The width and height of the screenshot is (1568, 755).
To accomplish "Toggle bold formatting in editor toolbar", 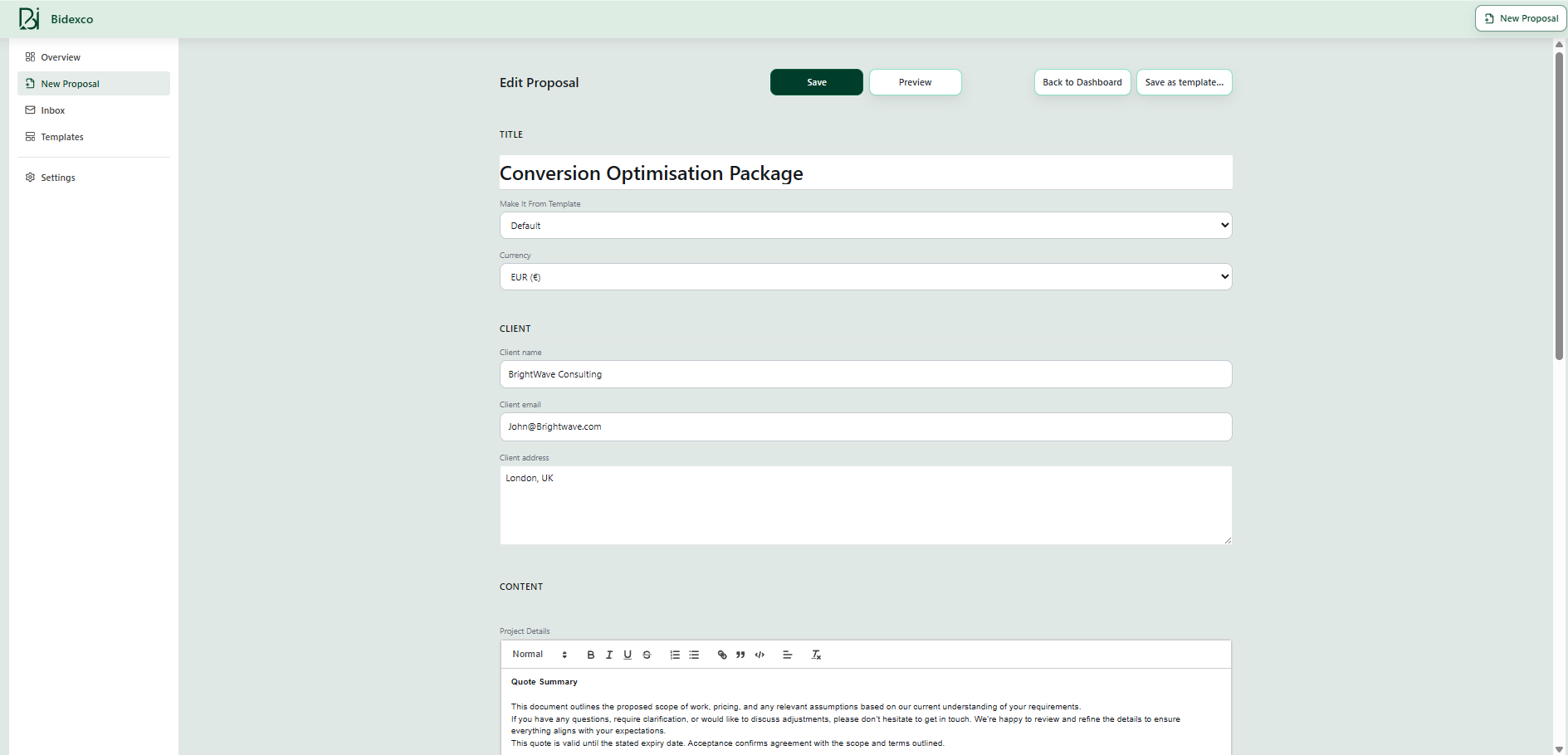I will pyautogui.click(x=591, y=655).
